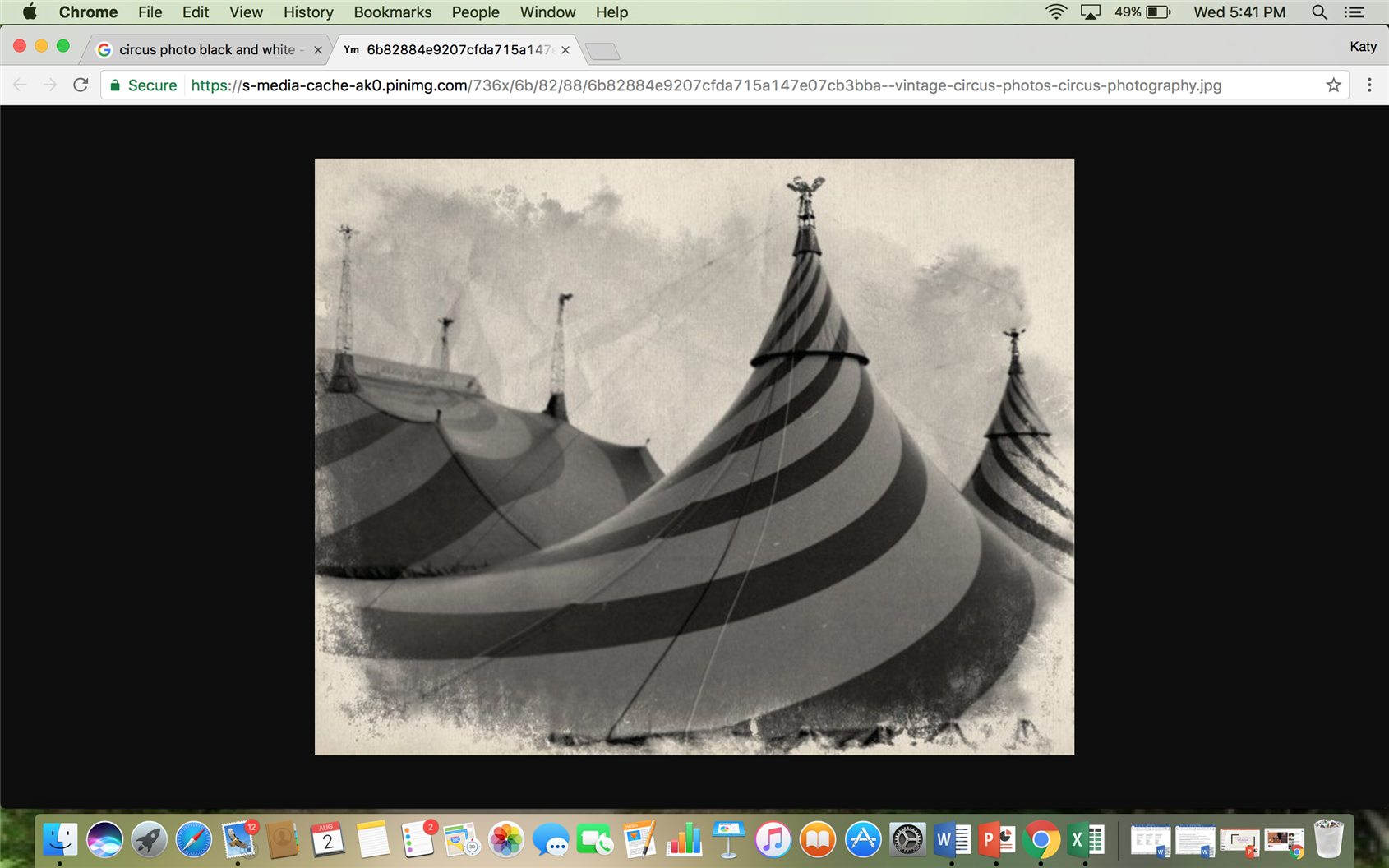Viewport: 1389px width, 868px height.
Task: Switch to the circus photo Google tab
Action: tap(205, 49)
